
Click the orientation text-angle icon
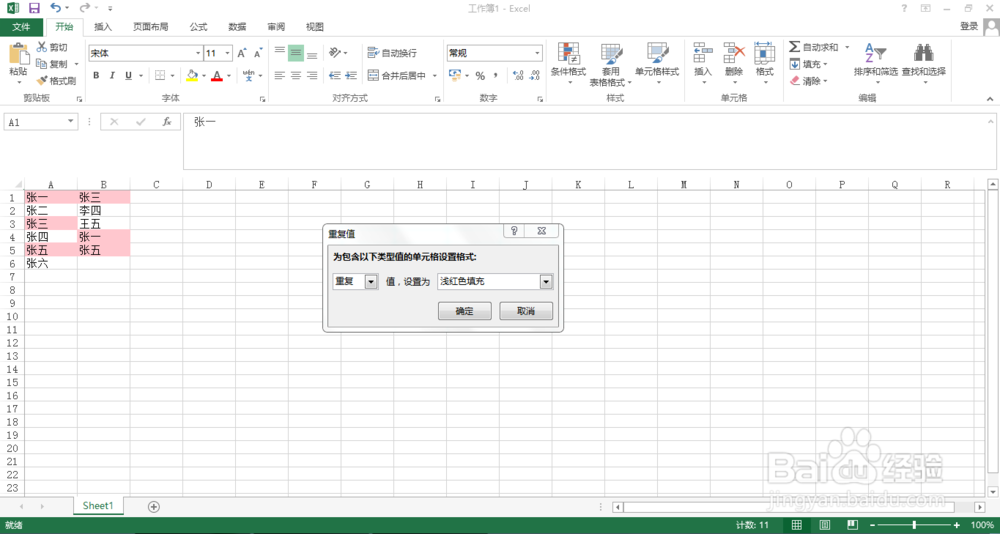pos(334,53)
